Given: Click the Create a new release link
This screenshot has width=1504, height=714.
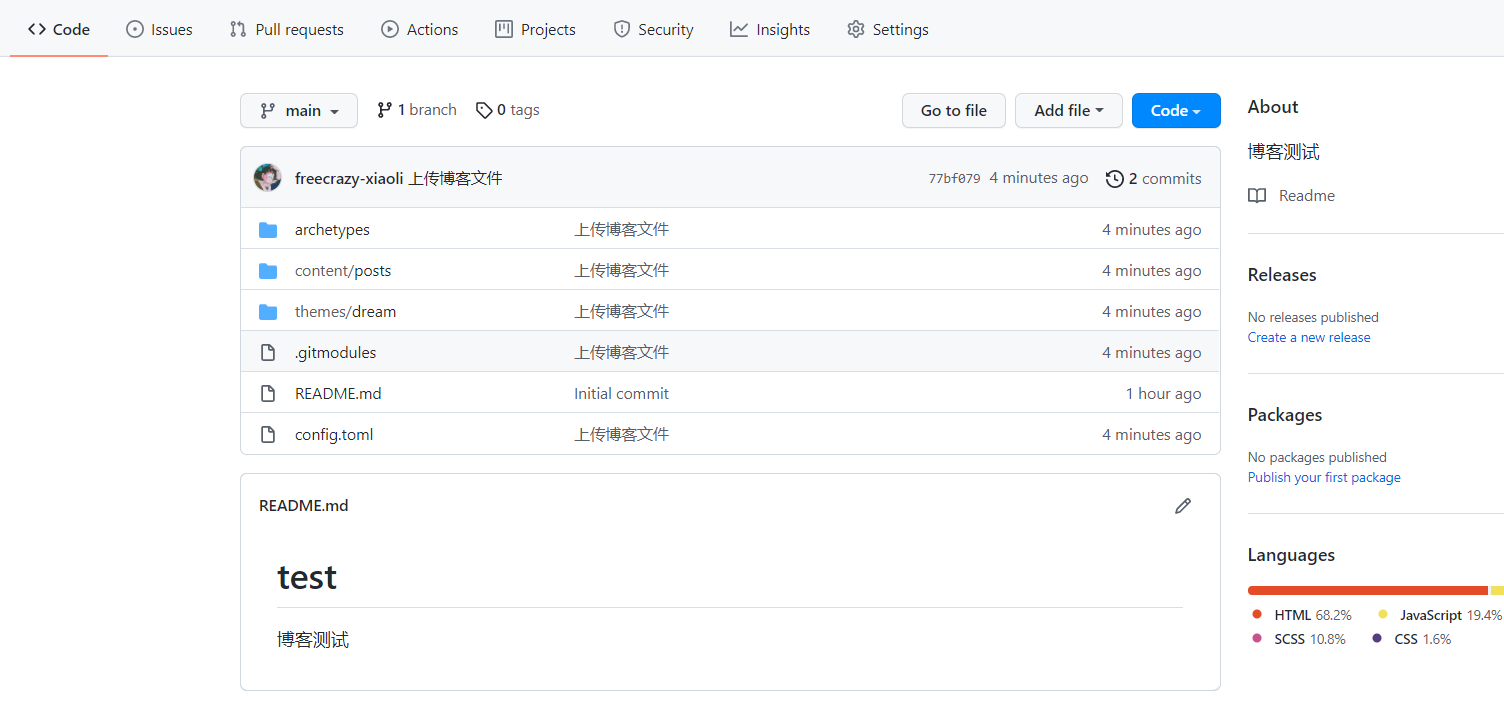Looking at the screenshot, I should click(x=1308, y=338).
